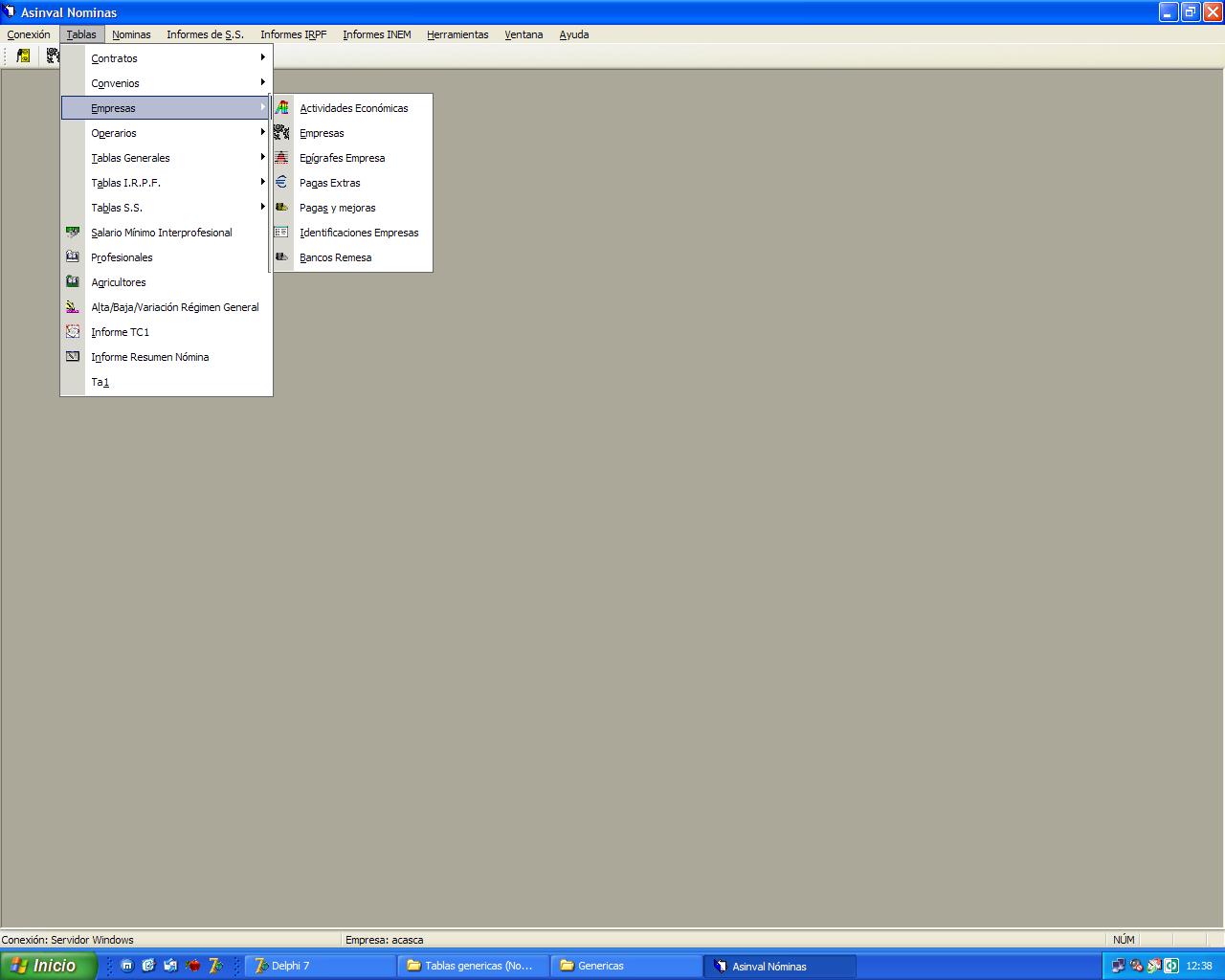Click the Pagas y mejoras icon
The height and width of the screenshot is (980, 1225).
pyautogui.click(x=281, y=208)
